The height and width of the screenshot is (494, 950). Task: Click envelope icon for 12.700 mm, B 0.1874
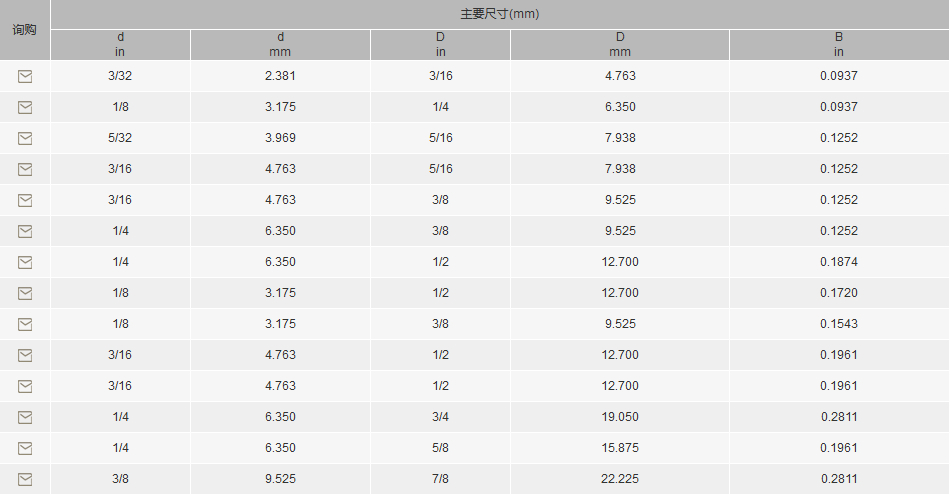pos(25,262)
